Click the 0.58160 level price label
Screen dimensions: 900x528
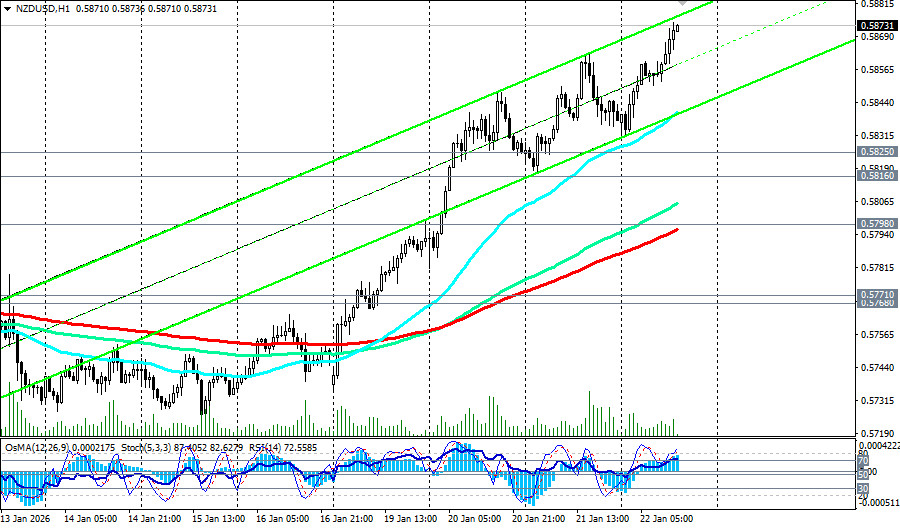click(x=876, y=176)
